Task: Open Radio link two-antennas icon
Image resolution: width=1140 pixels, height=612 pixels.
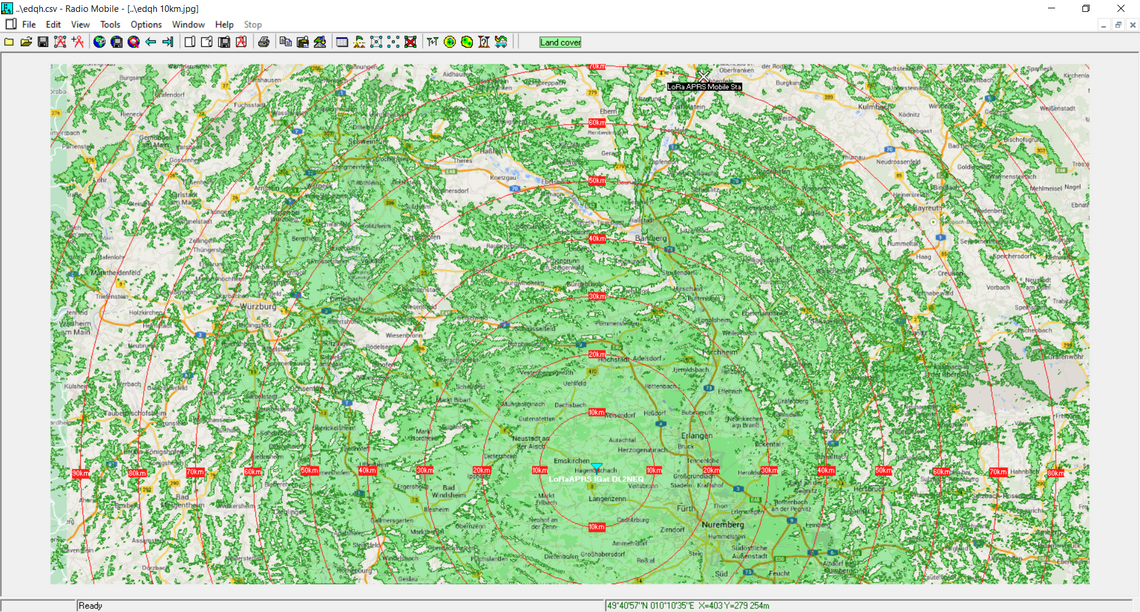Action: coord(433,42)
